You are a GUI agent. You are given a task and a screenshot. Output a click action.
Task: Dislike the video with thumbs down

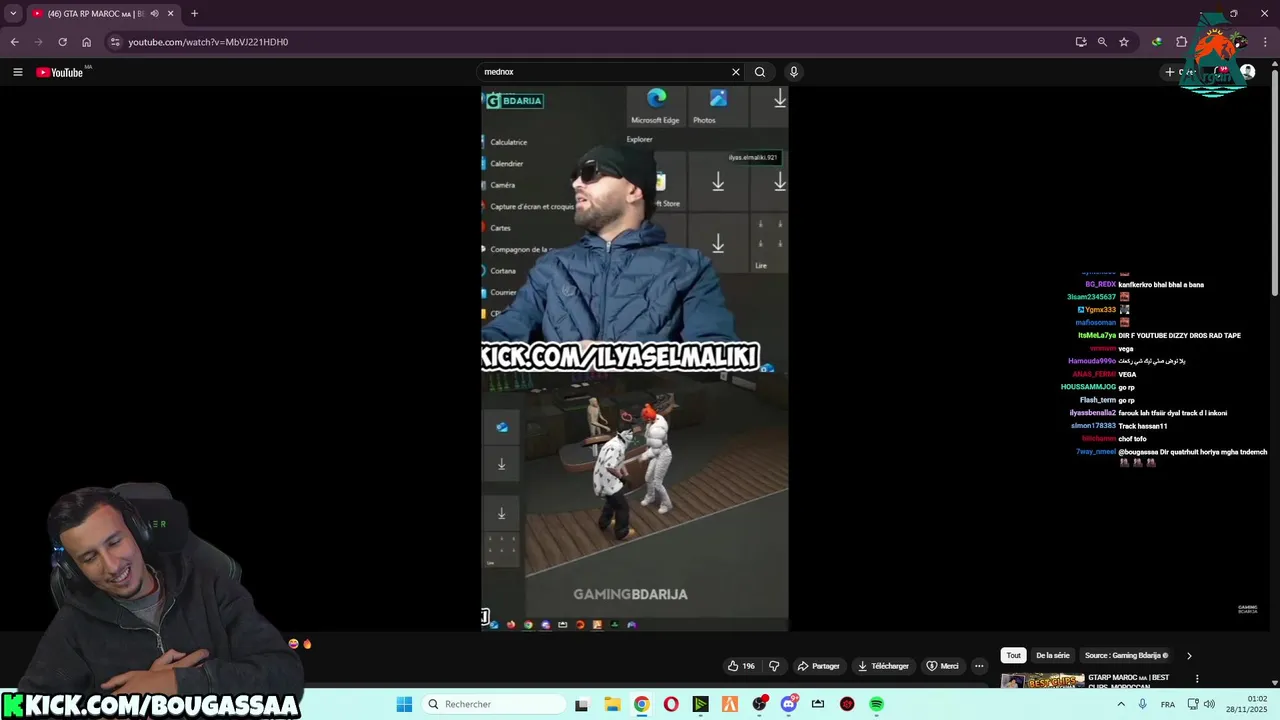(x=774, y=666)
